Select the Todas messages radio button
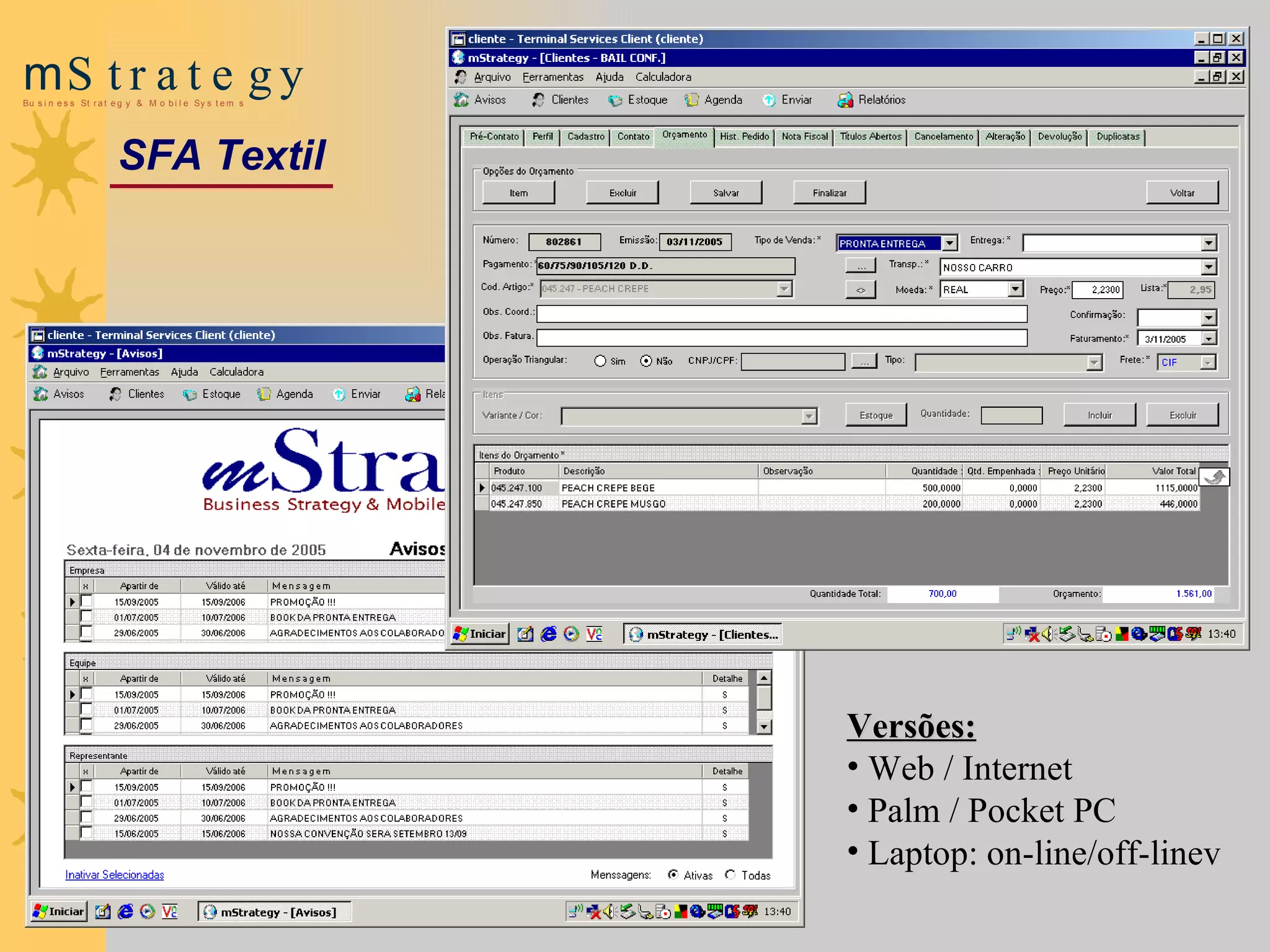Image resolution: width=1270 pixels, height=952 pixels. point(730,875)
